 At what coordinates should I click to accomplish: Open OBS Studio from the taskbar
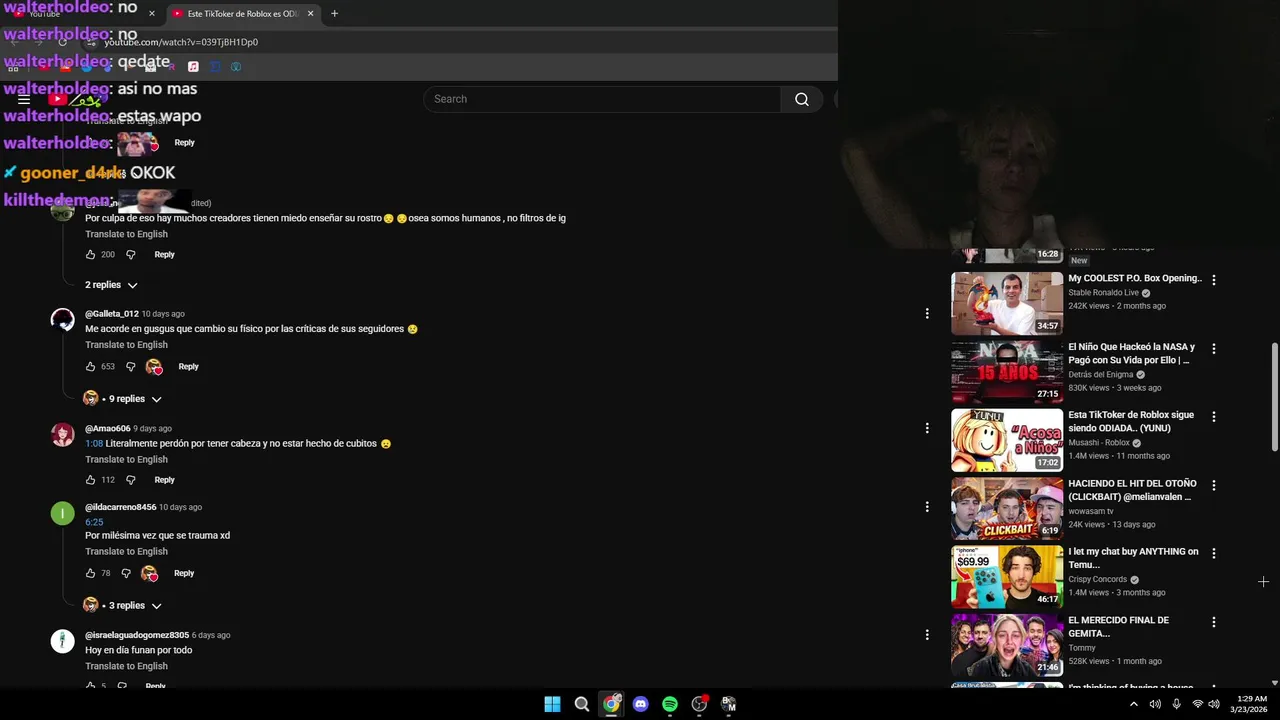(699, 704)
